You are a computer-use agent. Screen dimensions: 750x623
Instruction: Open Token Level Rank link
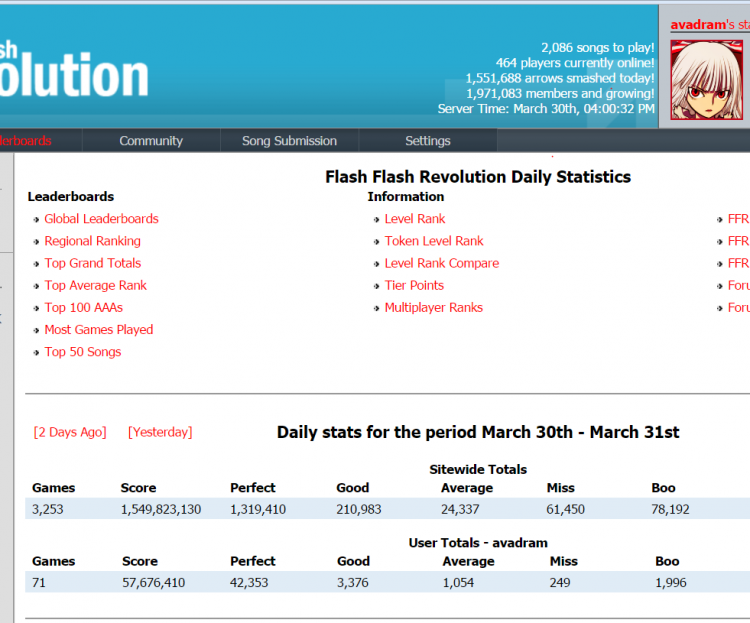434,241
